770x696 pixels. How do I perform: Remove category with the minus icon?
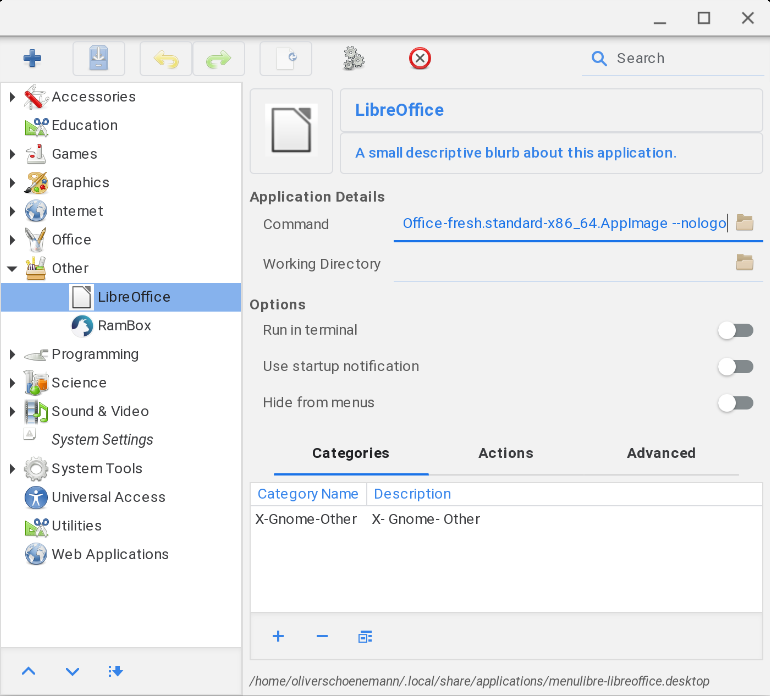(322, 637)
